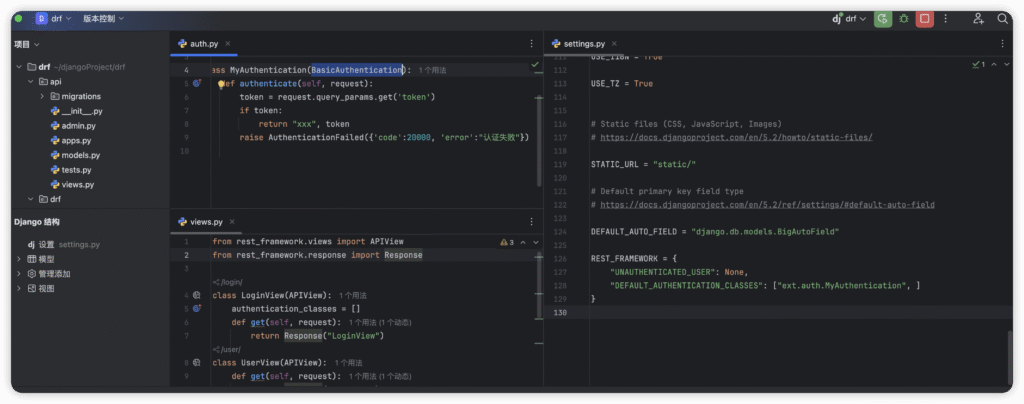Close the settings.py editor tab
Screen dimensions: 1024x404
614,44
